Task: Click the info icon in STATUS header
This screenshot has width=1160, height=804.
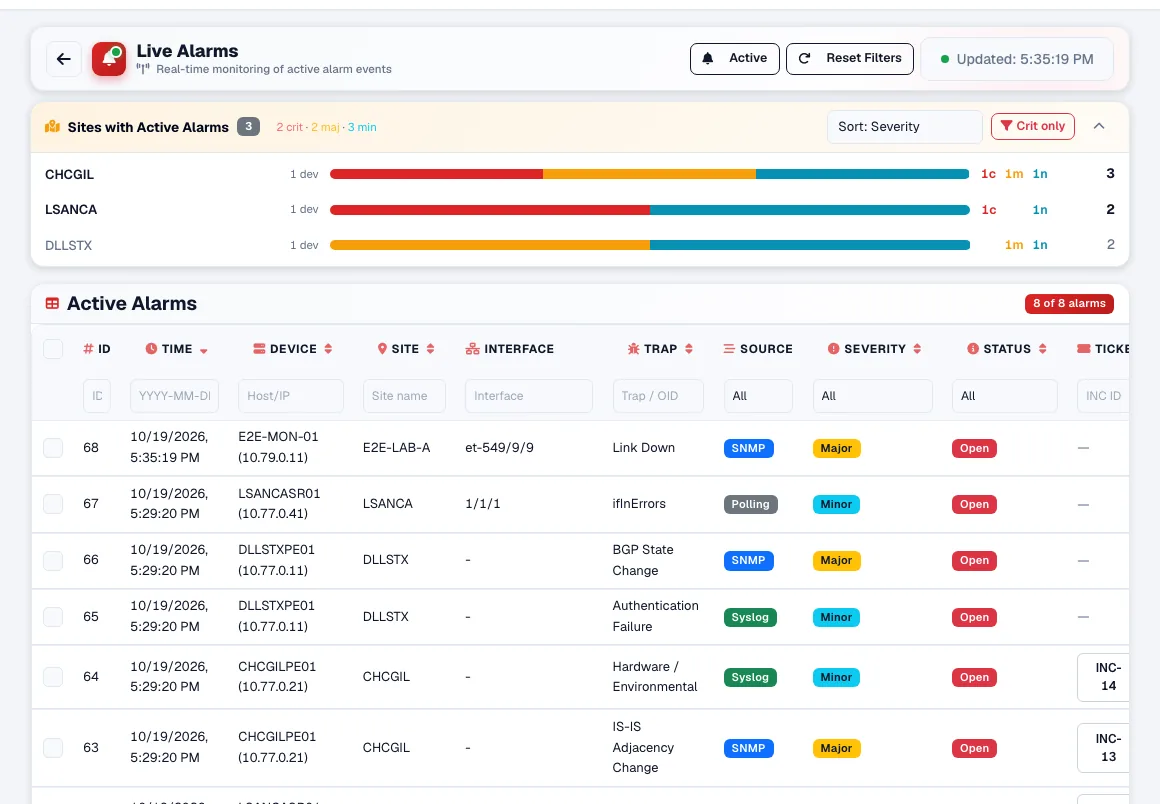Action: tap(973, 348)
